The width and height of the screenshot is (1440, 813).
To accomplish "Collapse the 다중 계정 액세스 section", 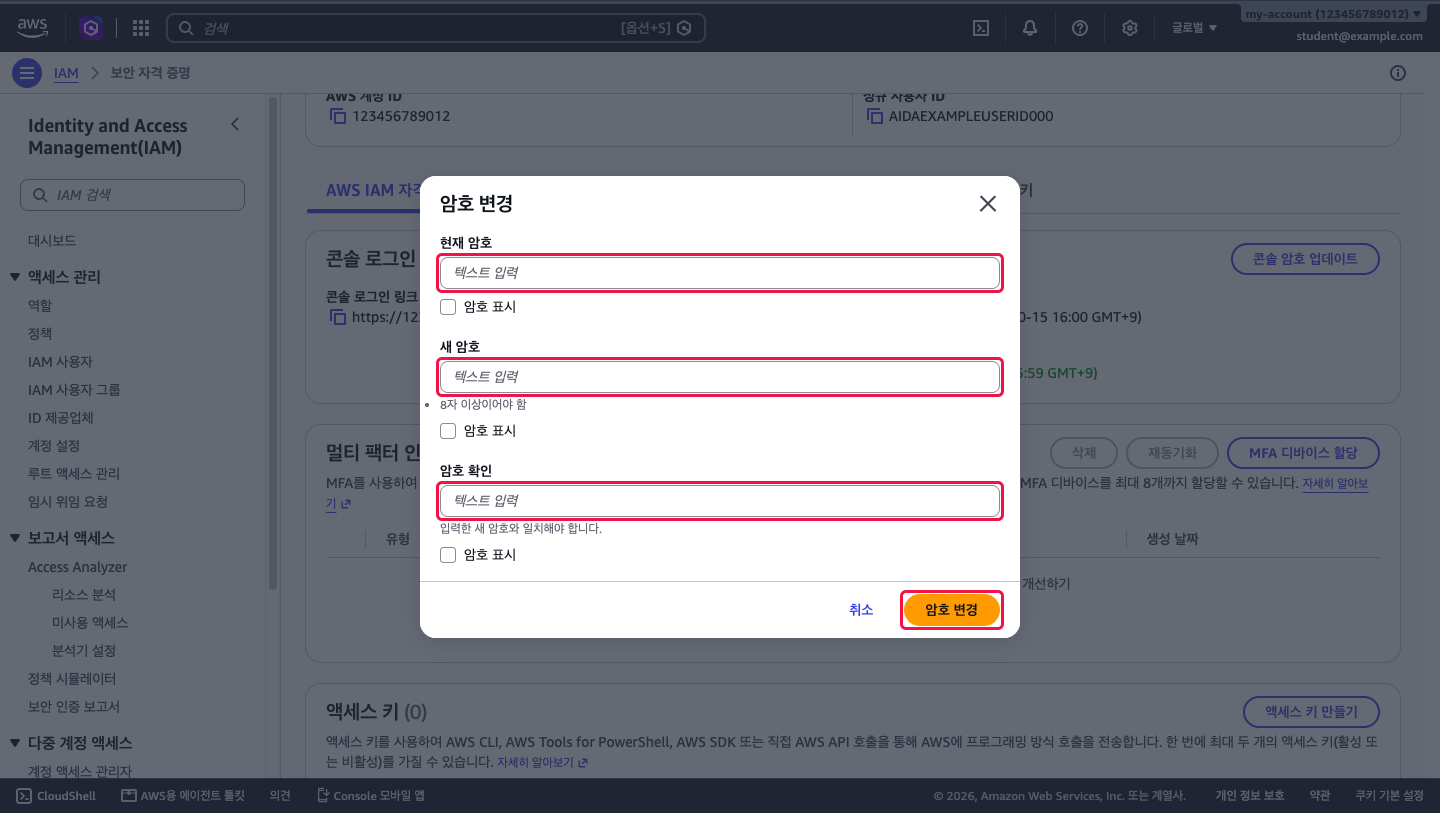I will coord(15,743).
